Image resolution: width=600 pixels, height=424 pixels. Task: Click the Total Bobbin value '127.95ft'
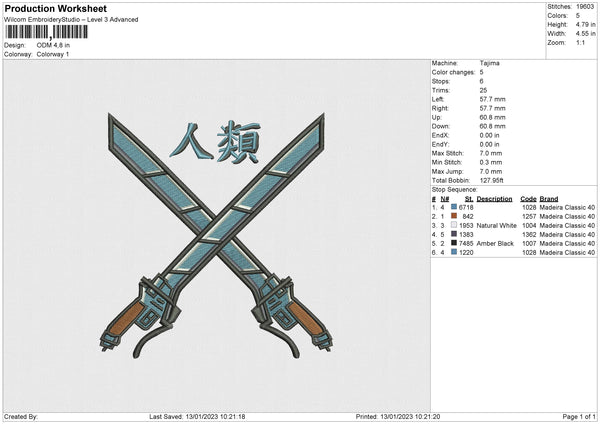[492, 180]
